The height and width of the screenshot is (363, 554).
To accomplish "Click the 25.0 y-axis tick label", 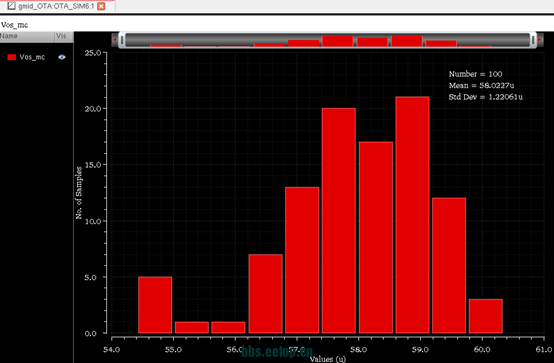I will point(93,53).
